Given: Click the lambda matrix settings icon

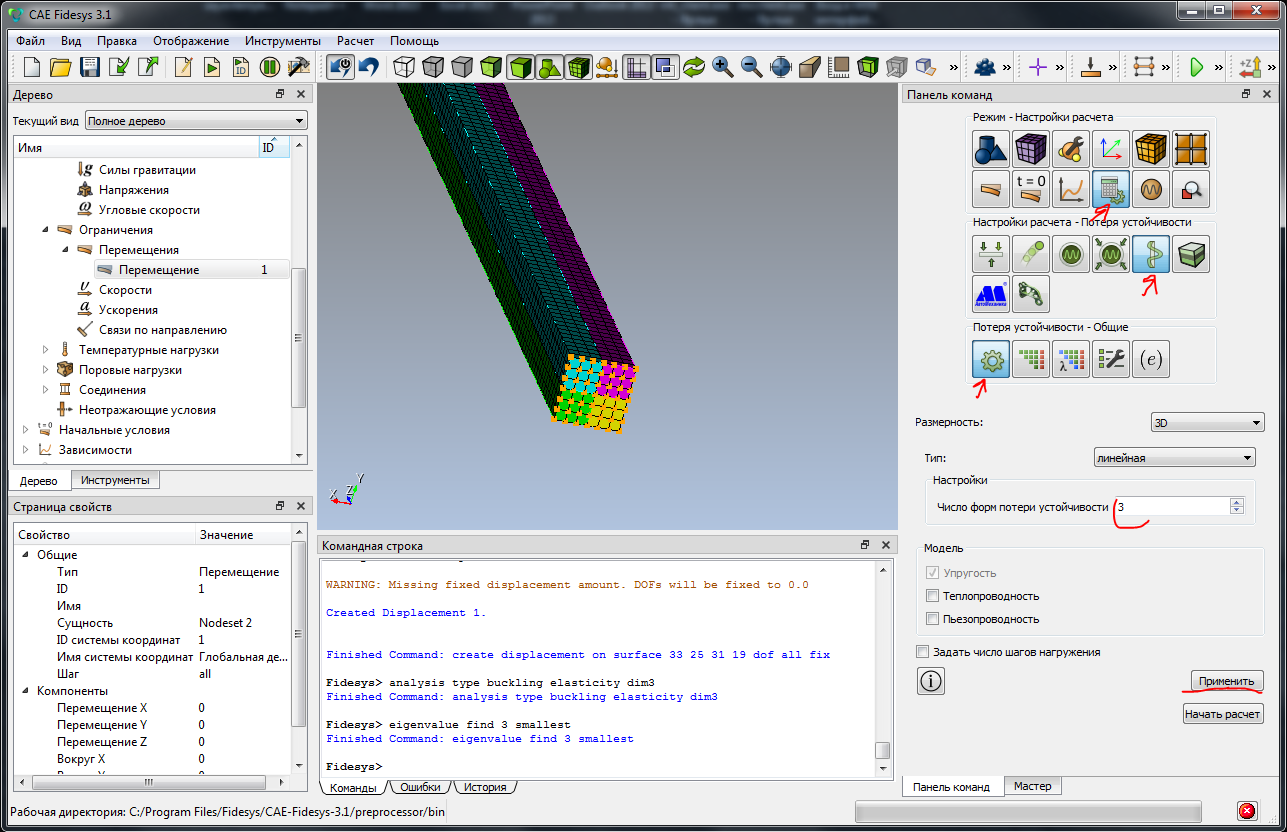Looking at the screenshot, I should (x=1070, y=359).
